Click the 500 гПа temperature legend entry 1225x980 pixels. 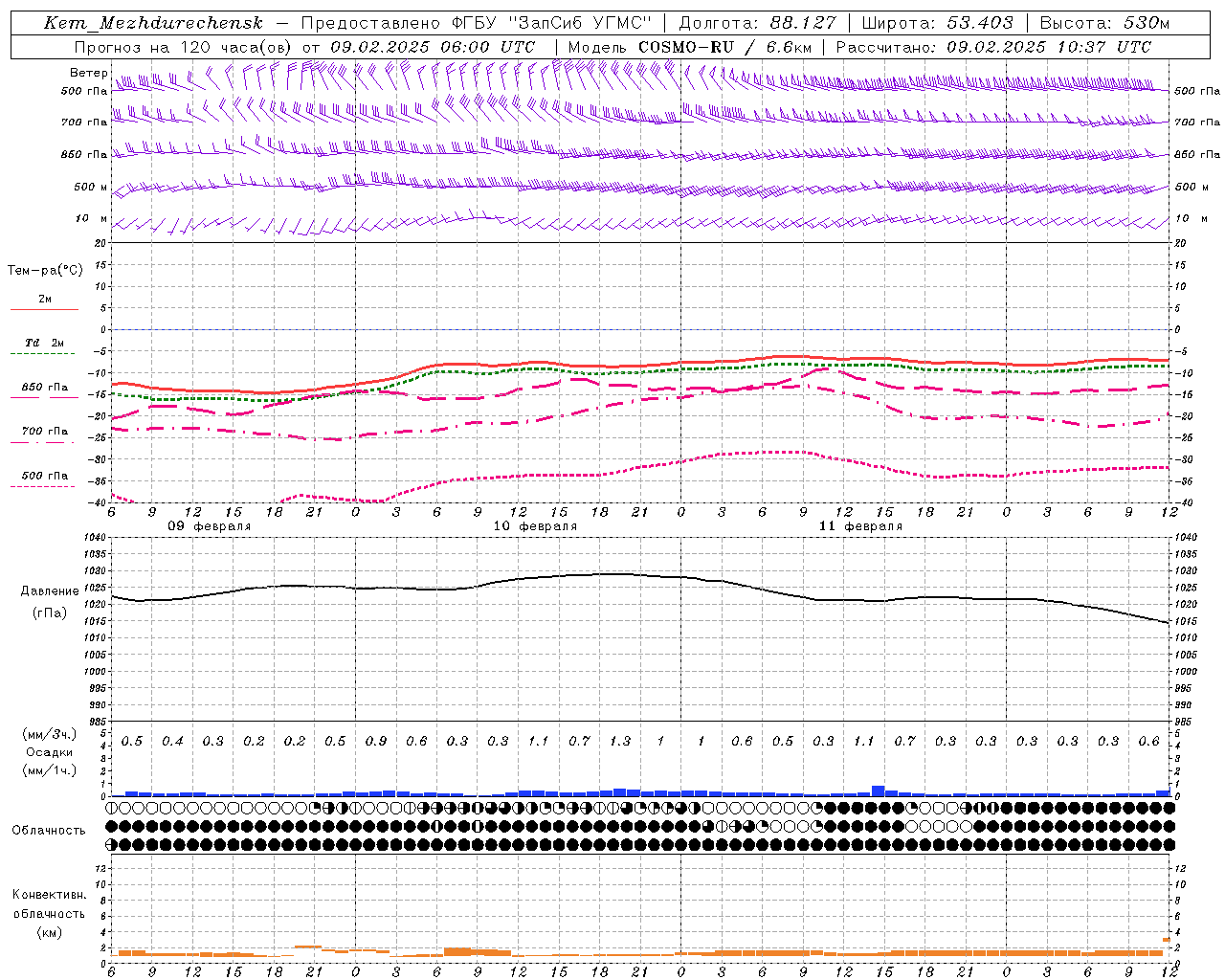(x=45, y=476)
